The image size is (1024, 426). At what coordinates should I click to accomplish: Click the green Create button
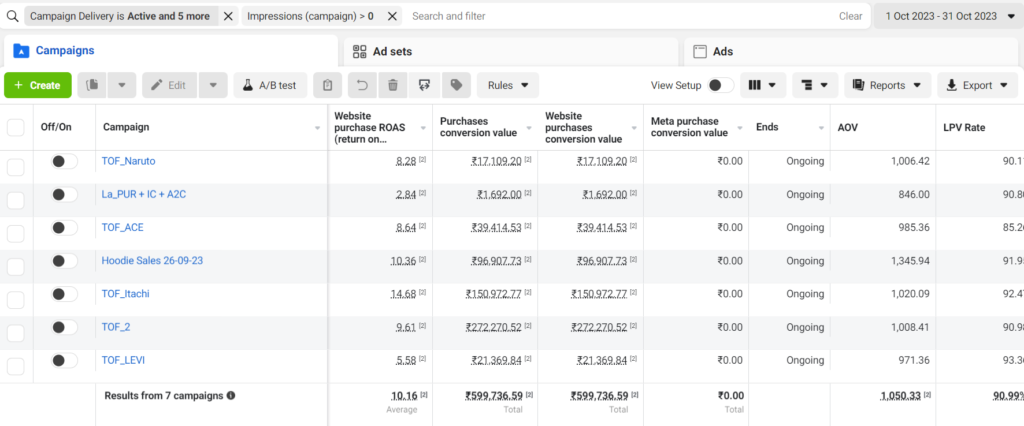click(37, 85)
